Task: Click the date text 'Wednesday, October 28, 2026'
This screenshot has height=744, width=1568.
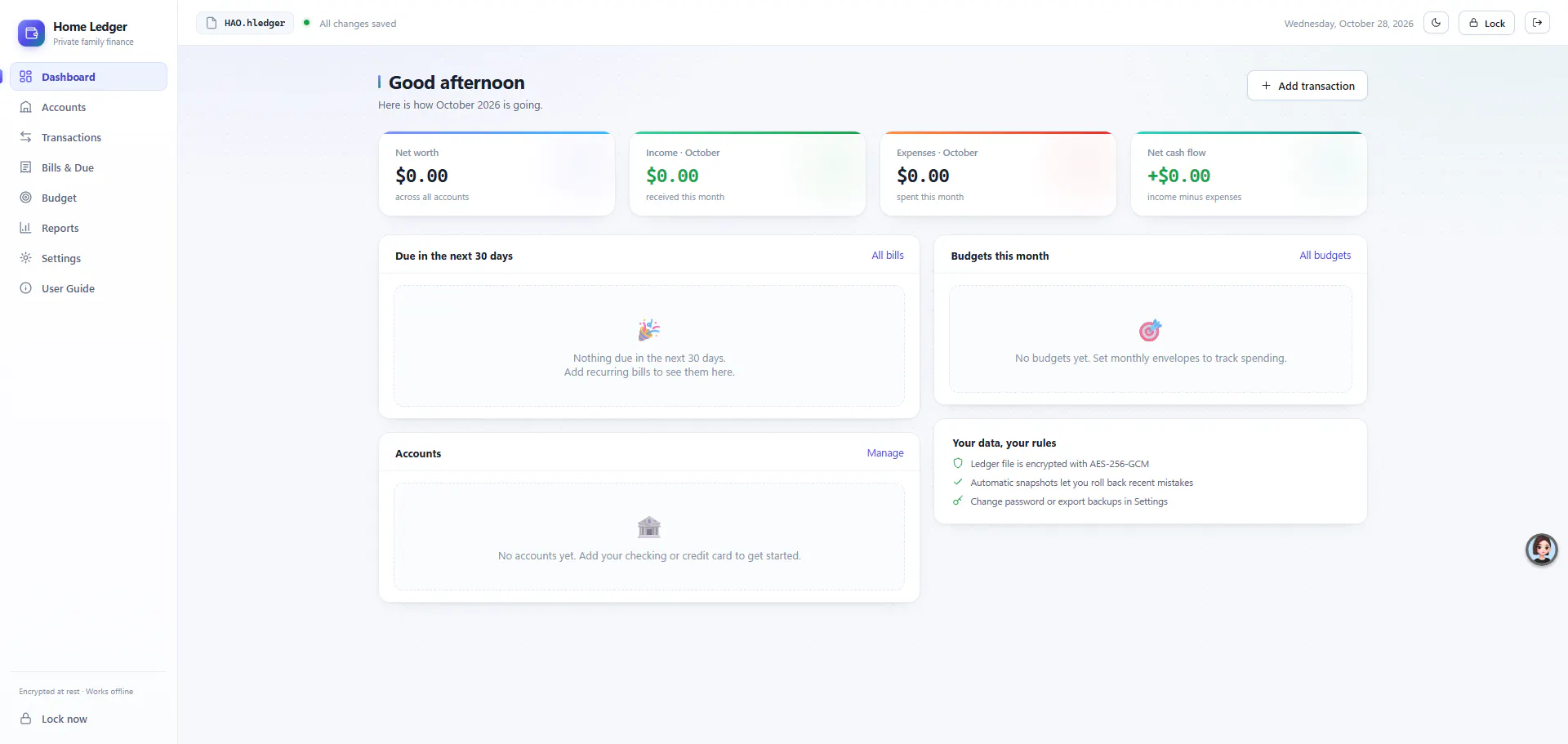Action: coord(1348,24)
